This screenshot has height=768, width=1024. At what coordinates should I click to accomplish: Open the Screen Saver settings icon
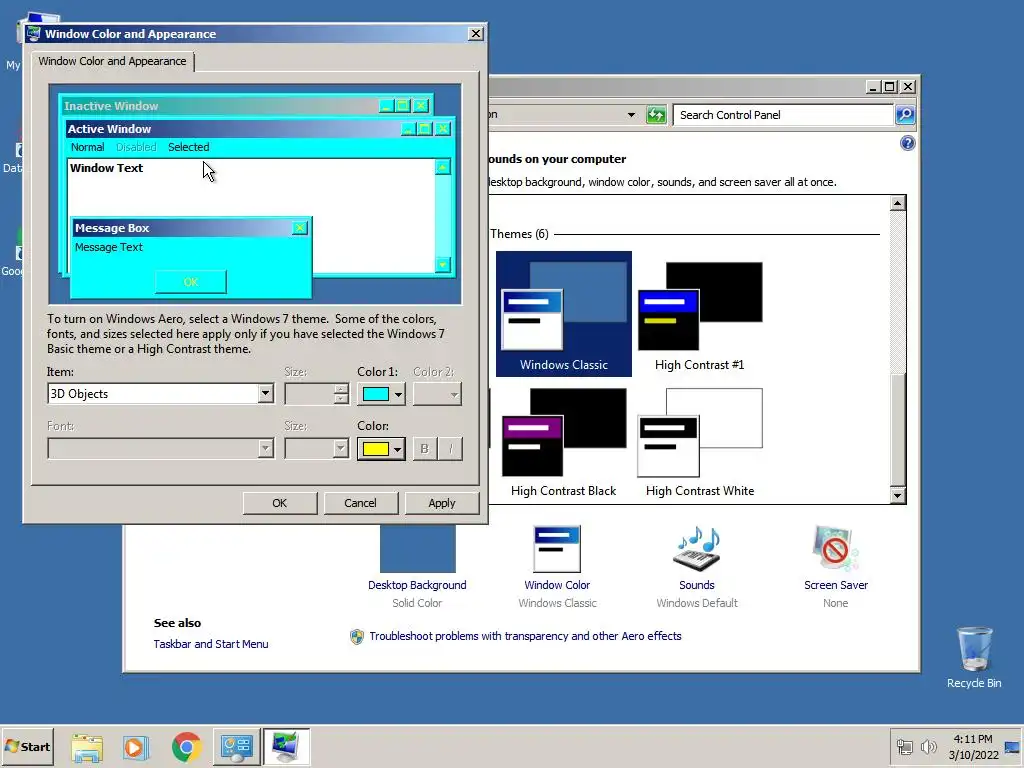point(835,549)
